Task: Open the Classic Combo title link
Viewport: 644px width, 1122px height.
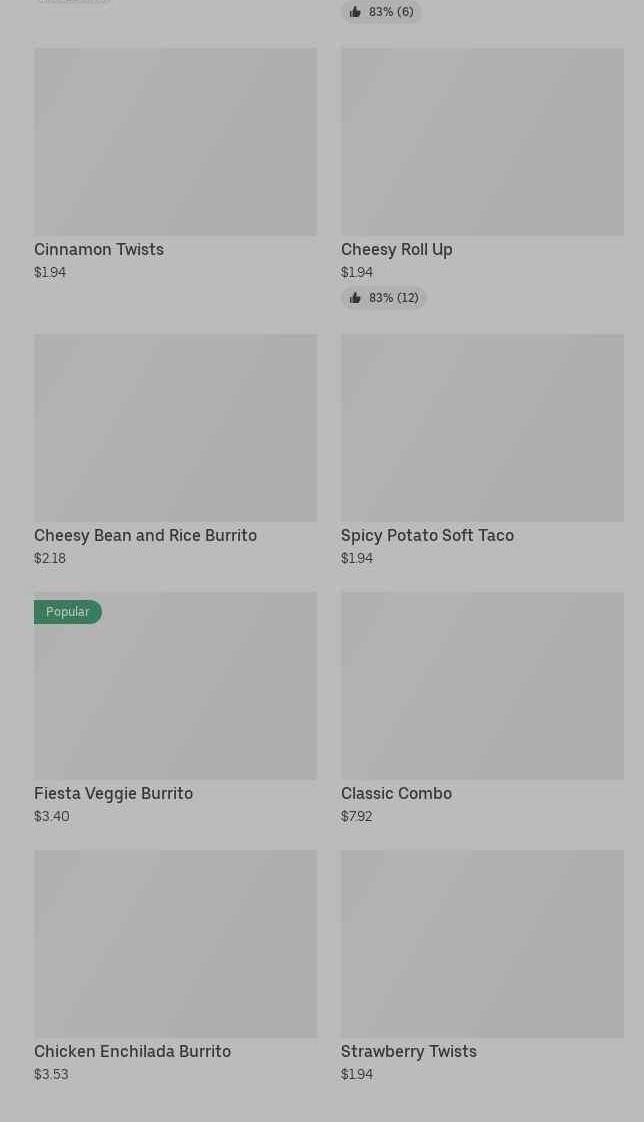Action: tap(396, 794)
